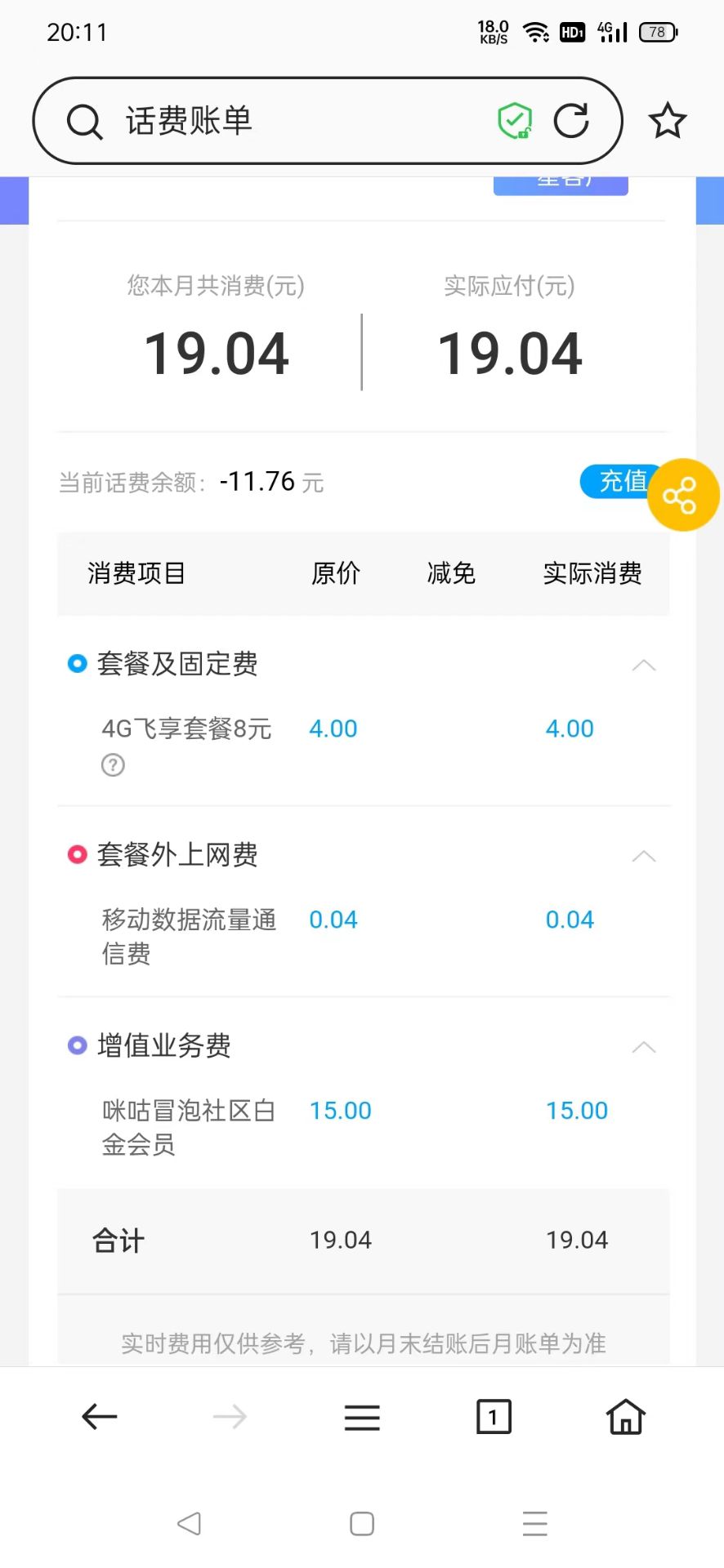Select the 咪咕冒泡社区白金会员 item row
The height and width of the screenshot is (1568, 724).
[x=364, y=1127]
